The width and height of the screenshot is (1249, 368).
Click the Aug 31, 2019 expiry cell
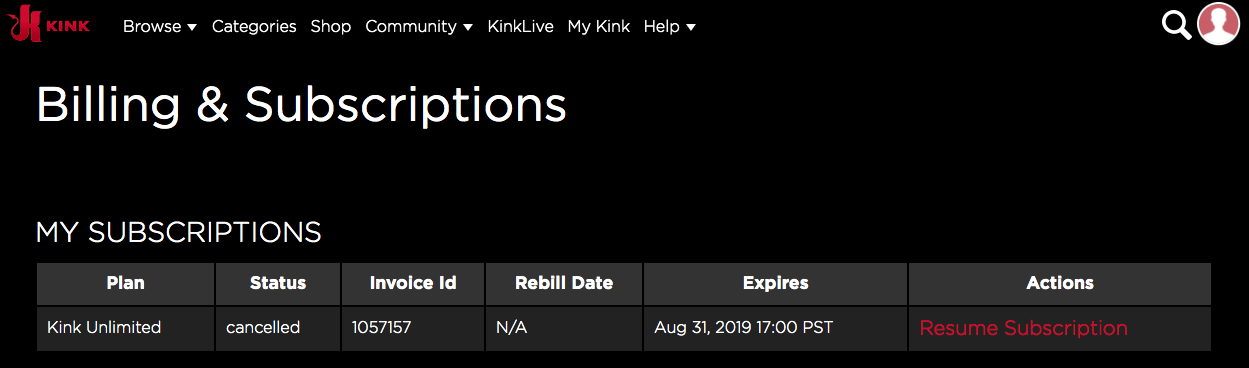[776, 328]
